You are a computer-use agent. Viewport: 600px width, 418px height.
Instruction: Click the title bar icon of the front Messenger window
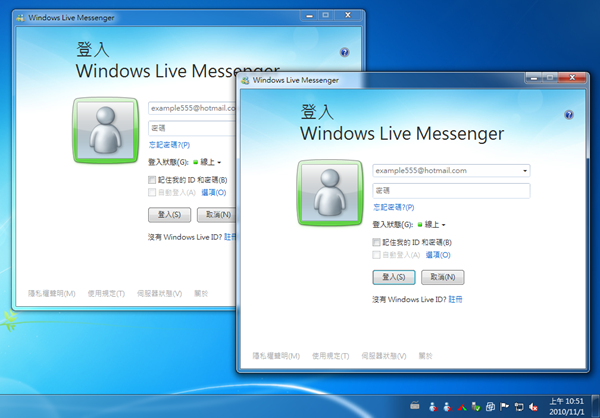245,80
